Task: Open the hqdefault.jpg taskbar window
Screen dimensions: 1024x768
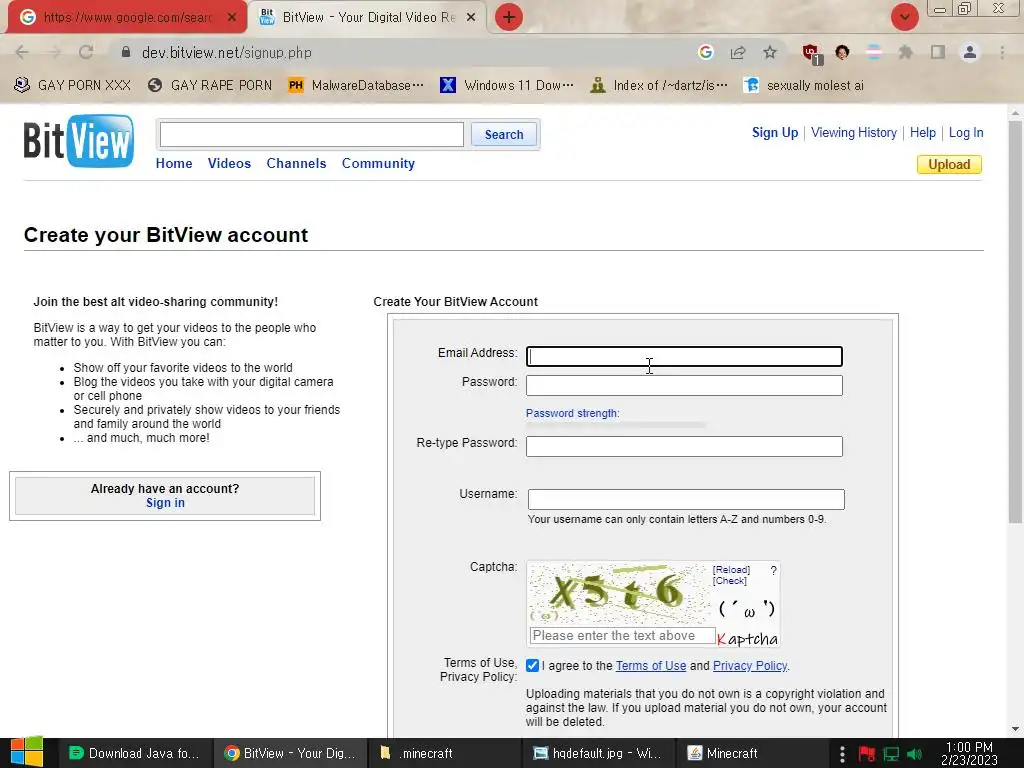Action: pyautogui.click(x=598, y=753)
